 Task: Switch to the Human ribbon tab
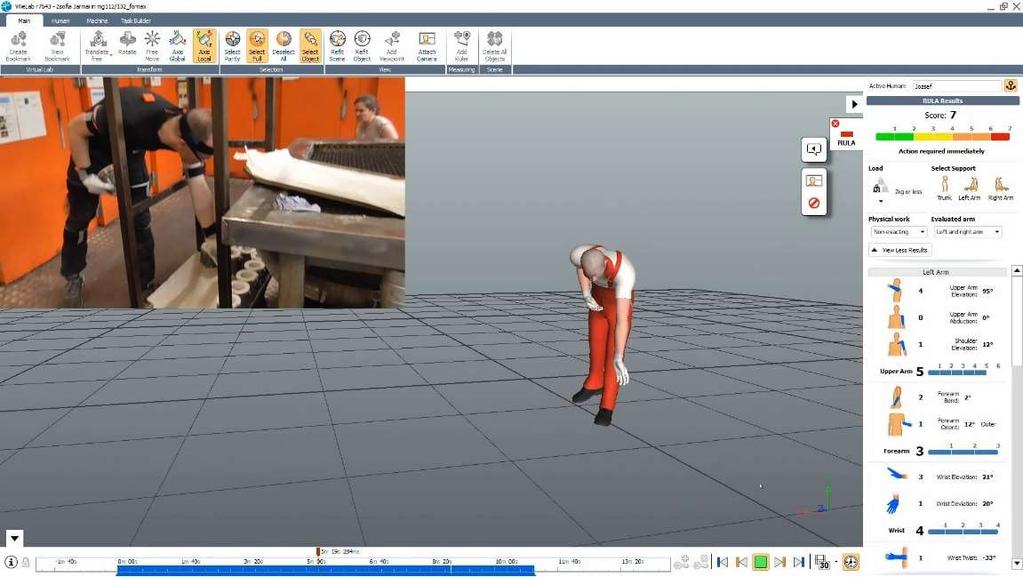point(60,20)
